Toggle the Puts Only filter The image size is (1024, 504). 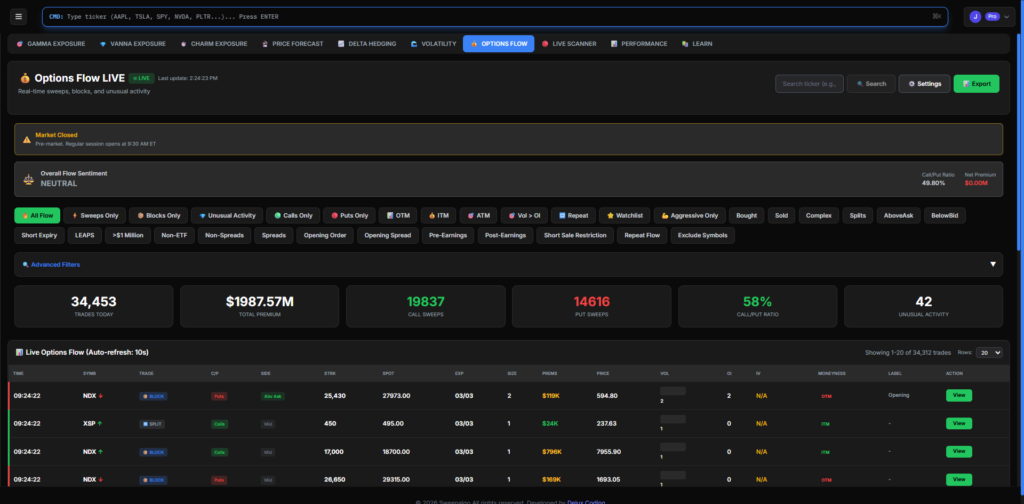click(x=350, y=215)
